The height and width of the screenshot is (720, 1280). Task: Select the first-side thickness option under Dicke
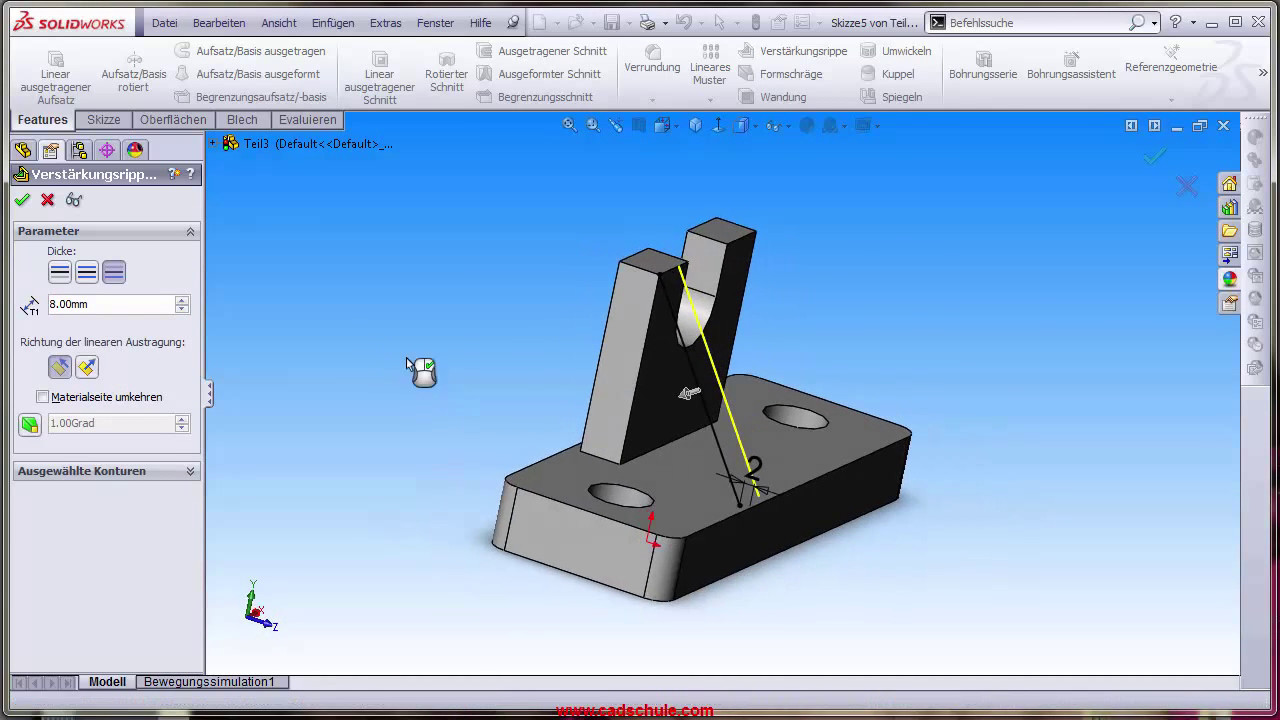coord(60,272)
